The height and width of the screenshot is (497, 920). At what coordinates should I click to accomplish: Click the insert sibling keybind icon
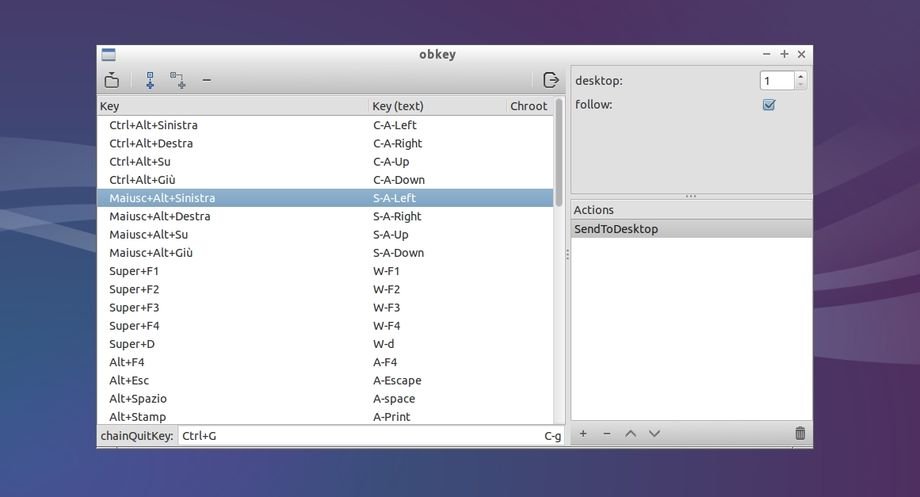point(150,80)
